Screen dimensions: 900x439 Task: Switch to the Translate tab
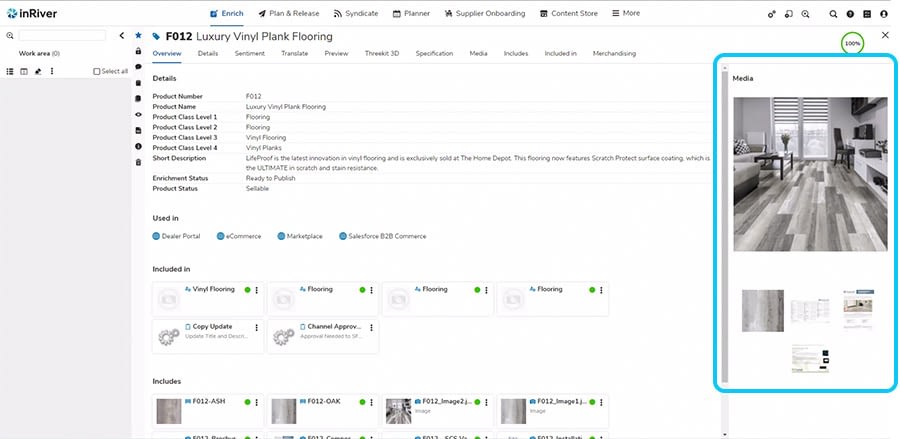coord(294,53)
